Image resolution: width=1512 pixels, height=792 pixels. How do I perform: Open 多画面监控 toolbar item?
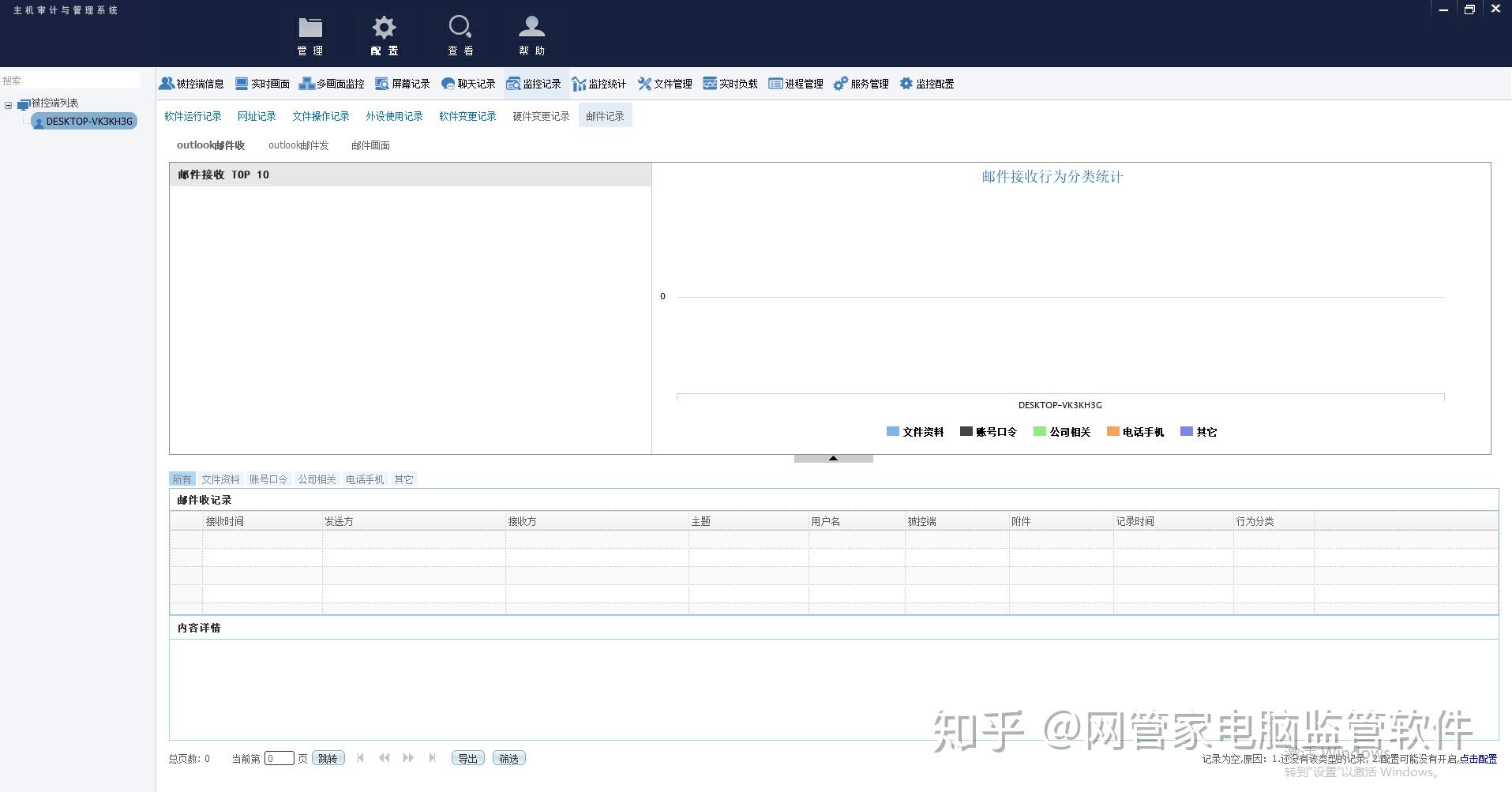(x=332, y=84)
